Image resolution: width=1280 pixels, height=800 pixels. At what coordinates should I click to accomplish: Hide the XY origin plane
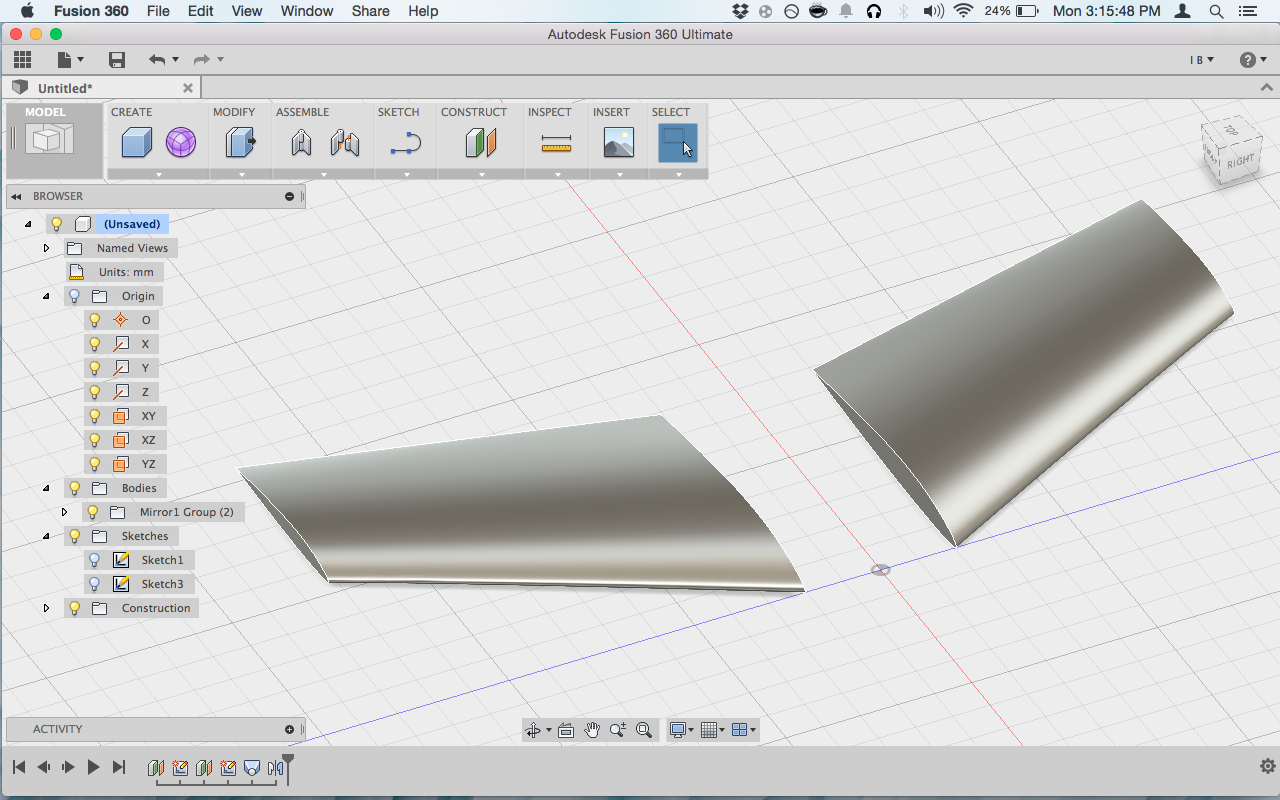pyautogui.click(x=95, y=416)
